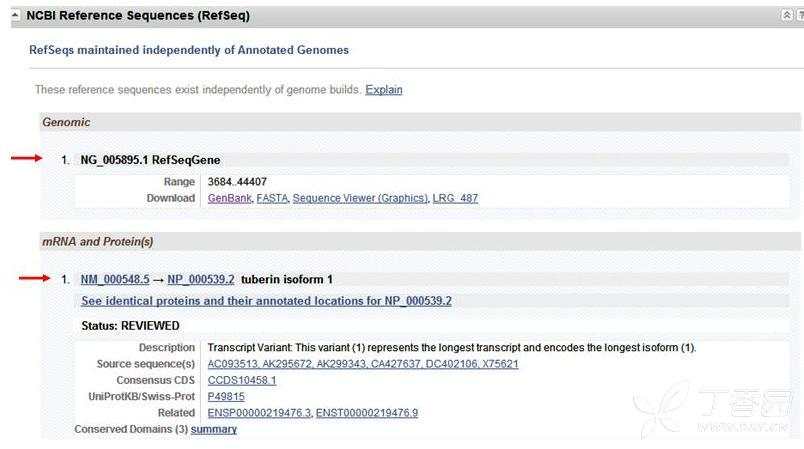Collapse the NCBI Reference Sequences section triangle
The height and width of the screenshot is (449, 804).
[x=15, y=15]
